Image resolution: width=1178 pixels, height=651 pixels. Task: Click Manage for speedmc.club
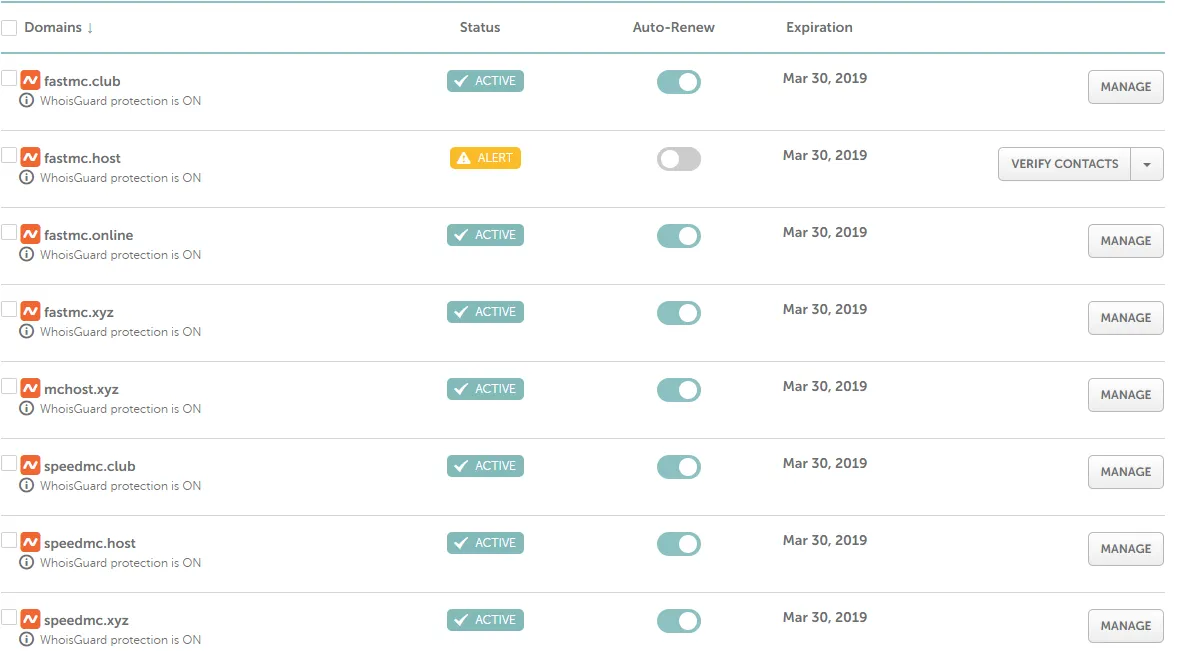1125,472
